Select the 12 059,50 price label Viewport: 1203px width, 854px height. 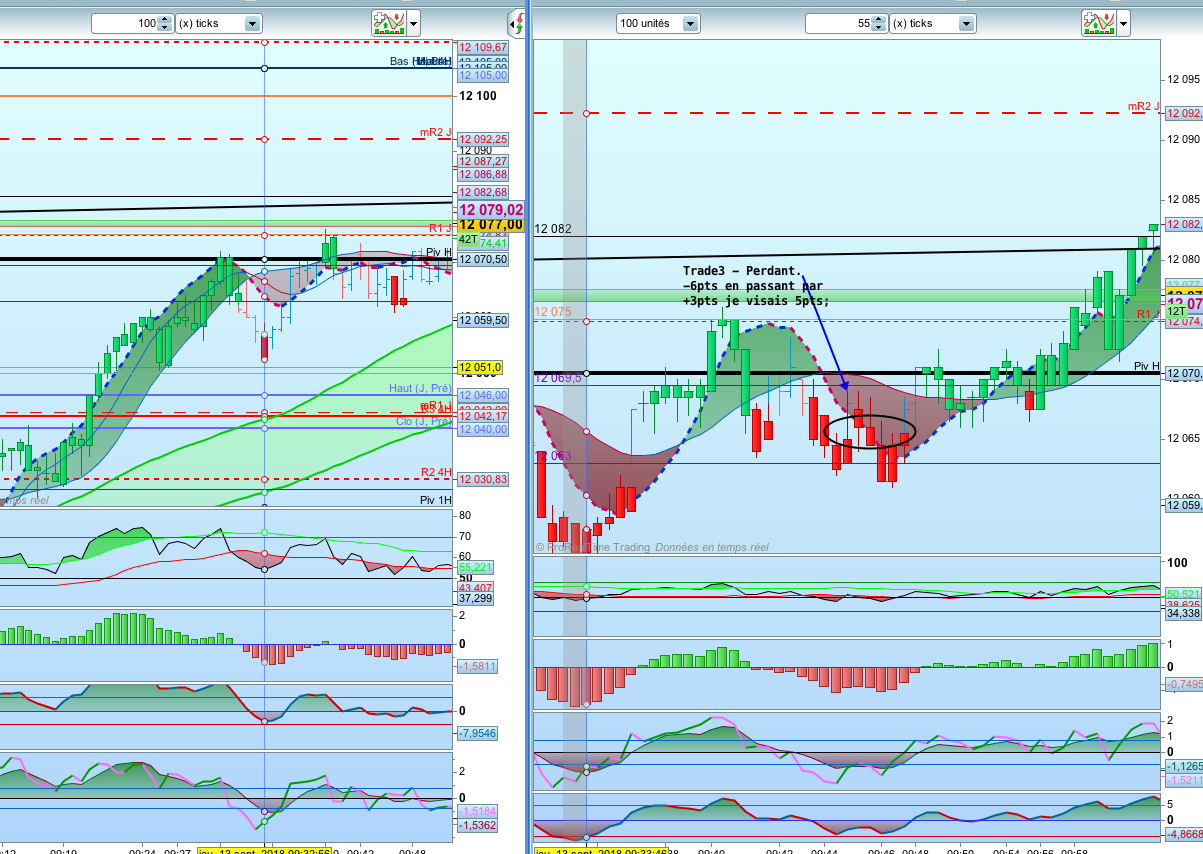click(483, 320)
